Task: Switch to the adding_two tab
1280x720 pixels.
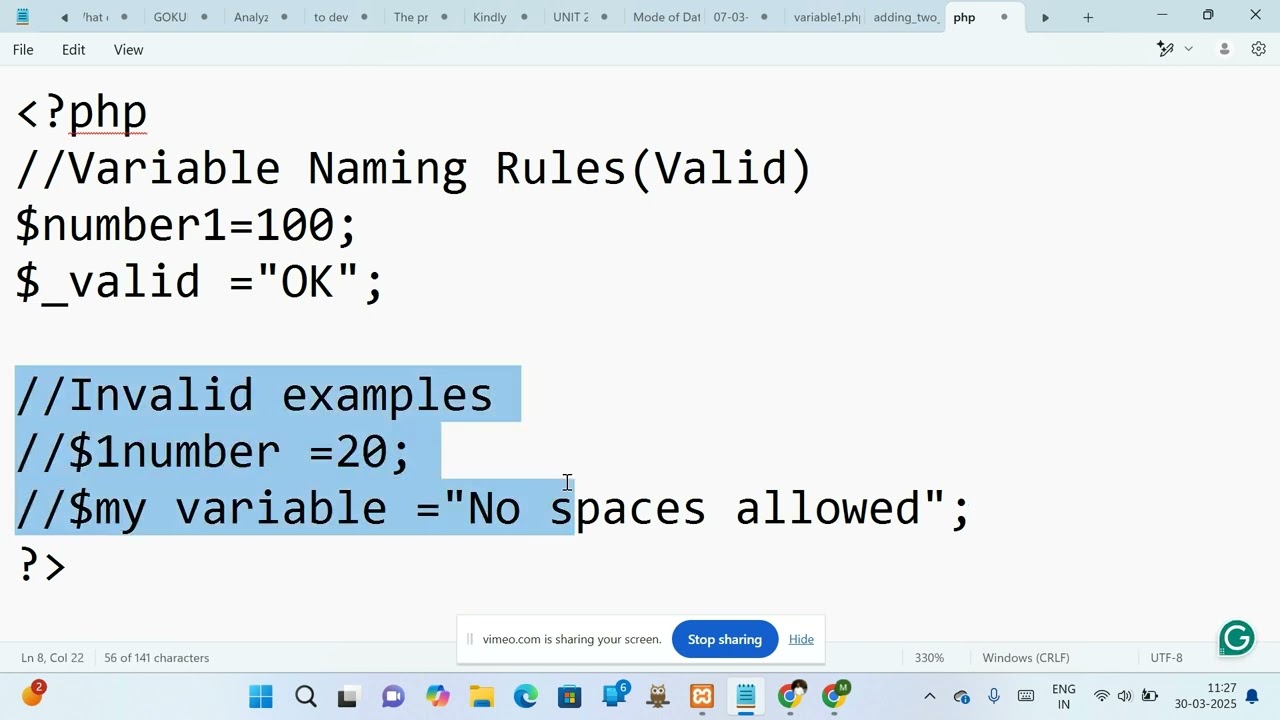Action: [906, 17]
